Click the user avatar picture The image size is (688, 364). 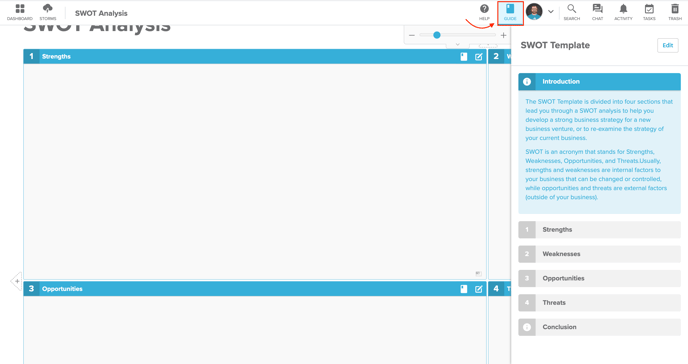click(534, 11)
